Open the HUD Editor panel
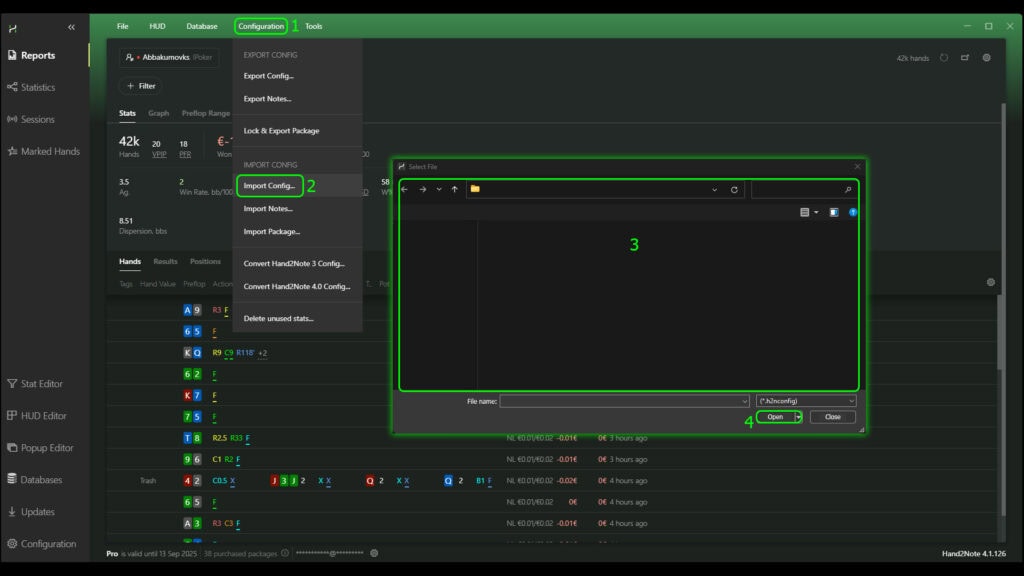This screenshot has width=1024, height=576. pos(41,415)
